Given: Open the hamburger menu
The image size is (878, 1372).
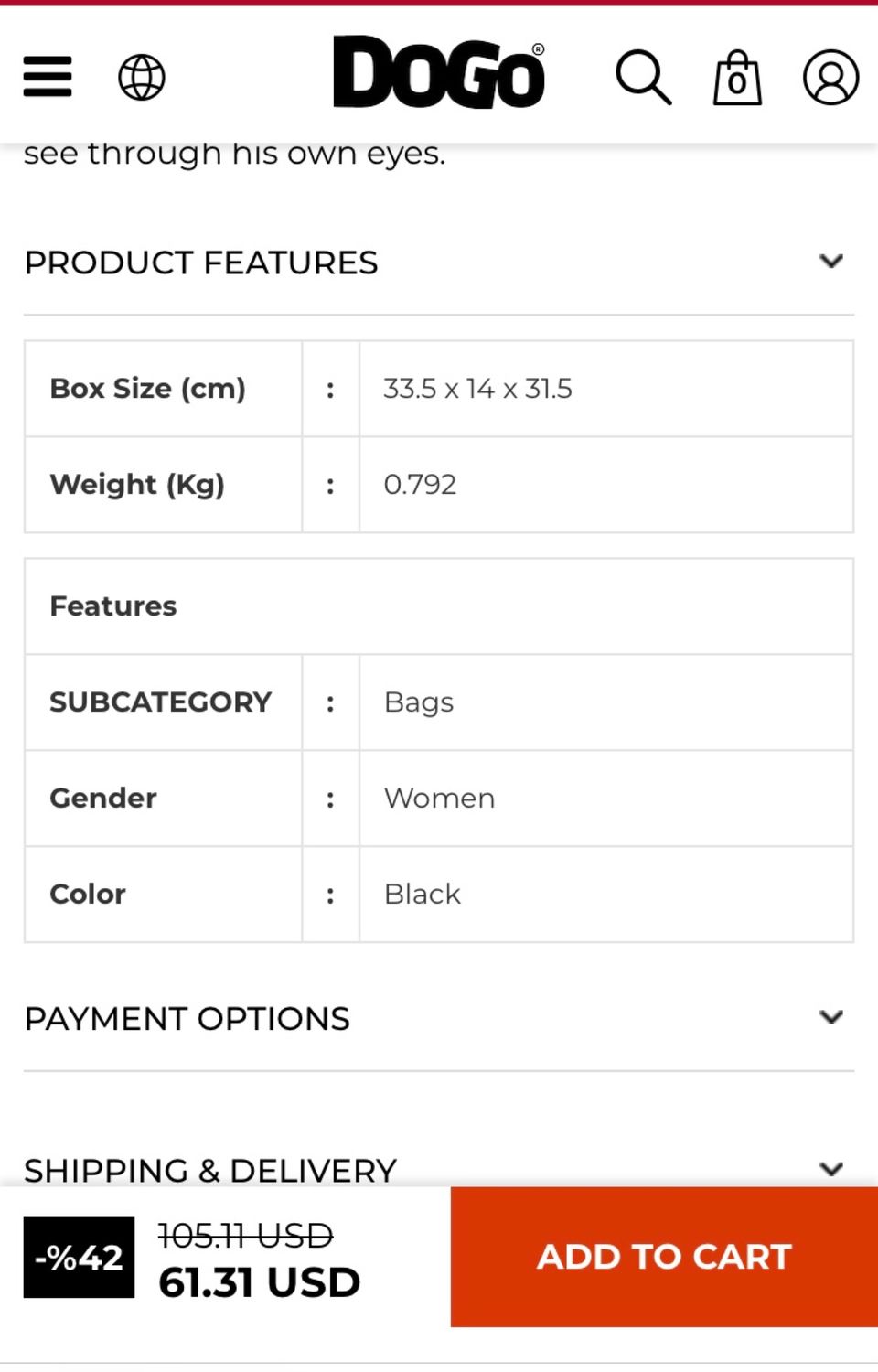Looking at the screenshot, I should pyautogui.click(x=48, y=76).
